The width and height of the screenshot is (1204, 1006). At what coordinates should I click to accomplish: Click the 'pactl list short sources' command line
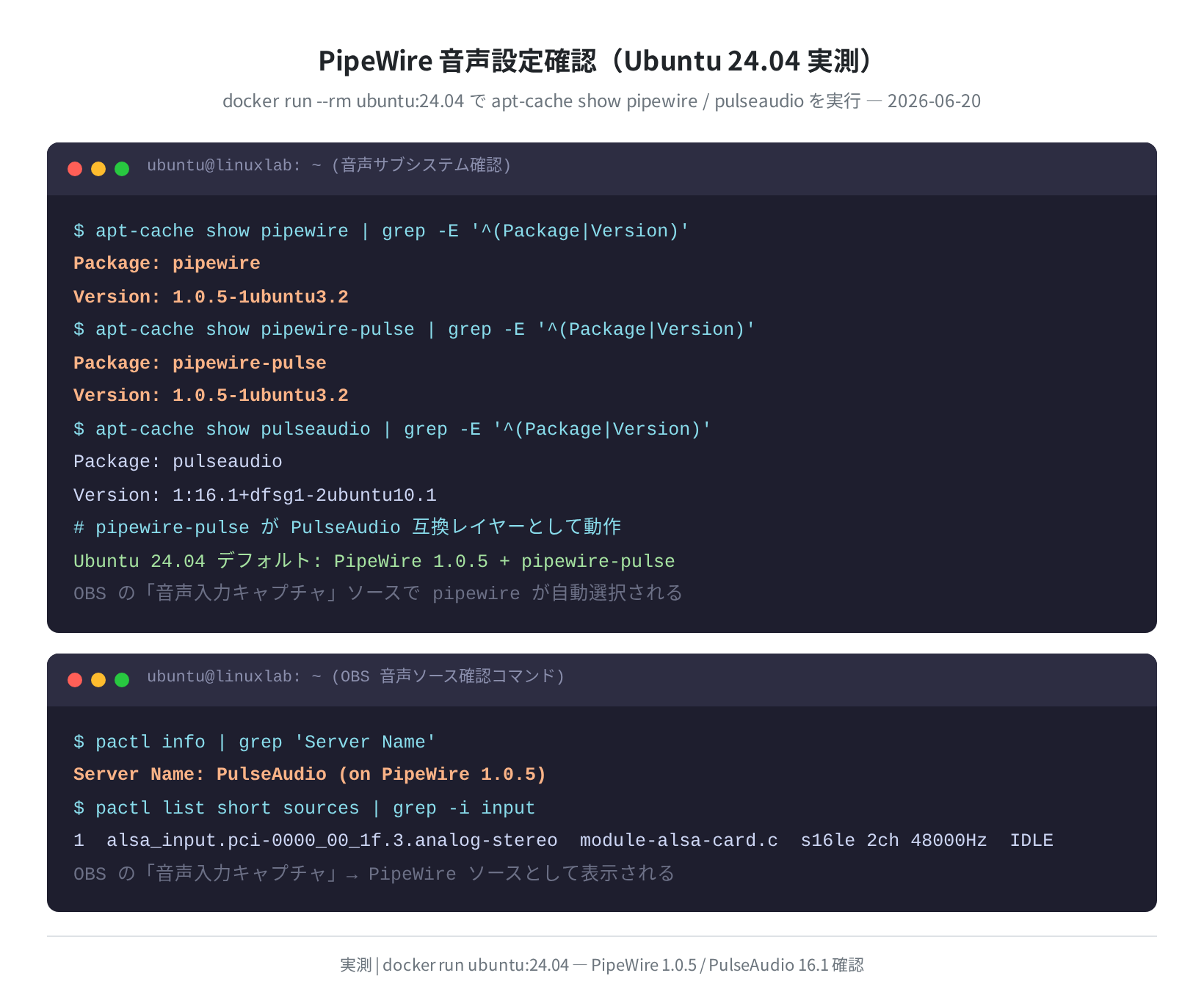(x=305, y=808)
